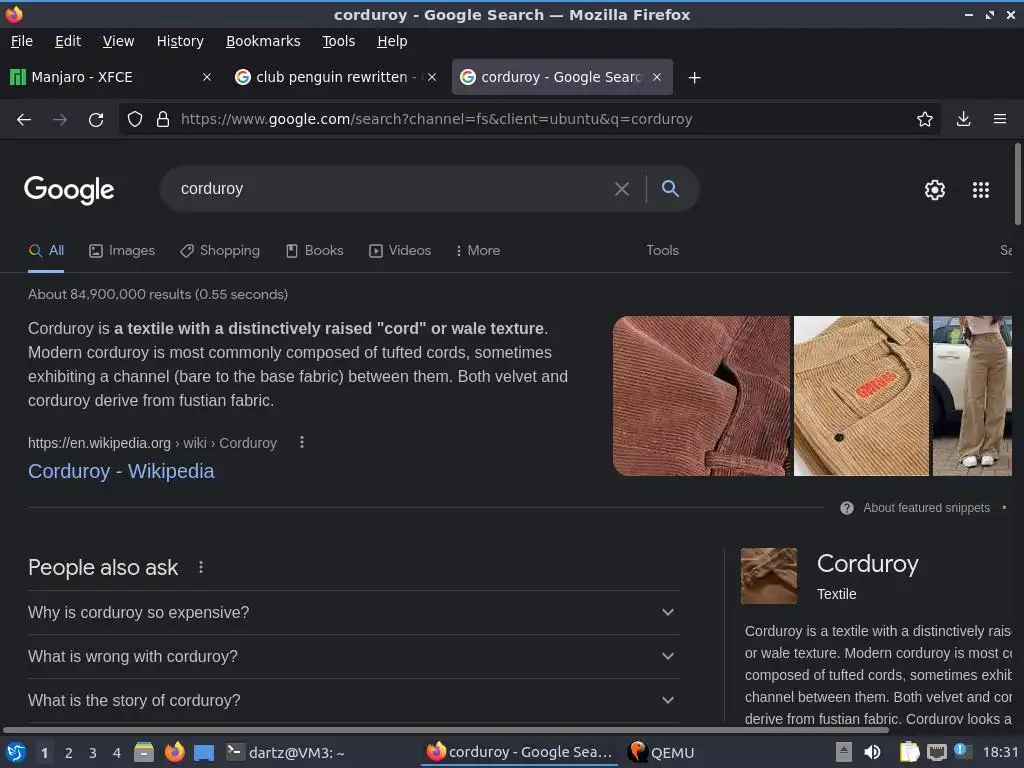Click the Google logo
1024x768 pixels.
(69, 190)
